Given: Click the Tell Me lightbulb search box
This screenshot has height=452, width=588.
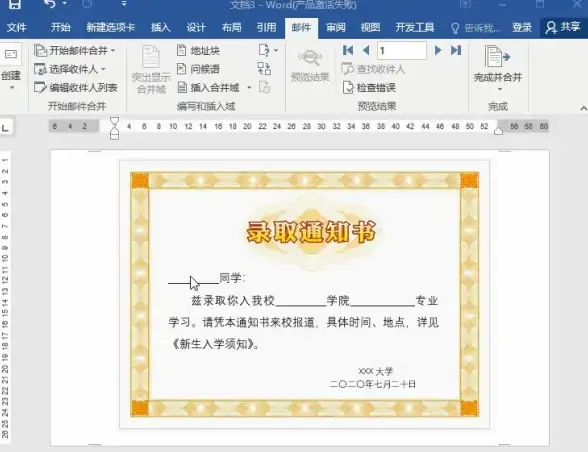Looking at the screenshot, I should (475, 28).
